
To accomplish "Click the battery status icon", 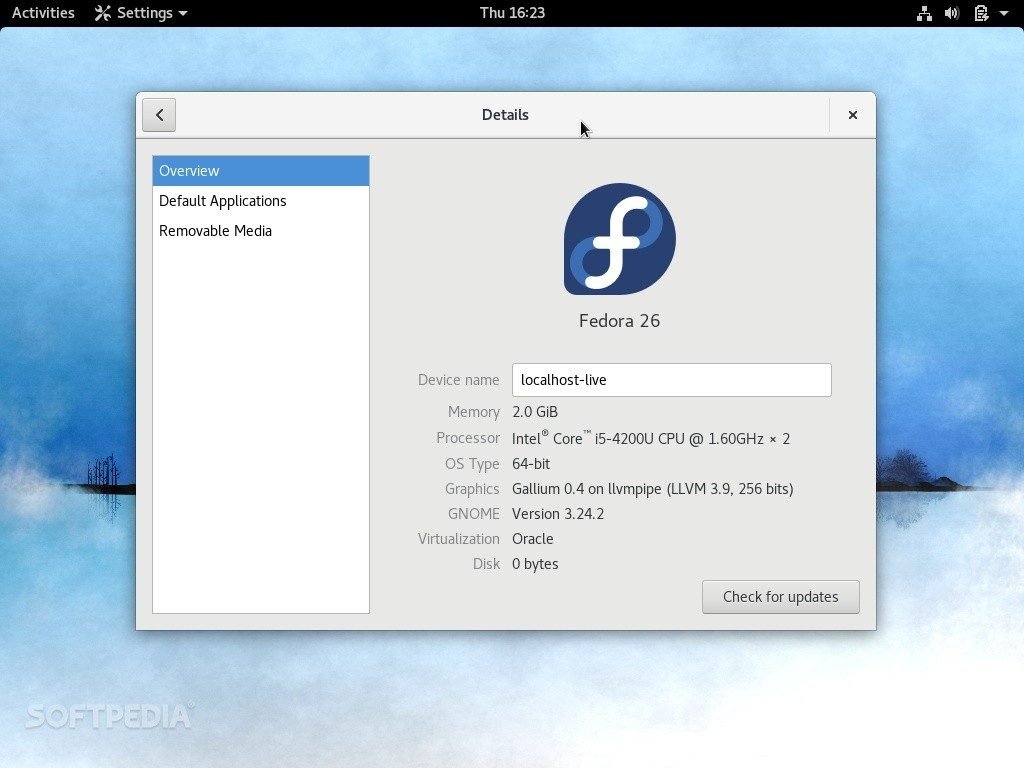I will (x=981, y=13).
